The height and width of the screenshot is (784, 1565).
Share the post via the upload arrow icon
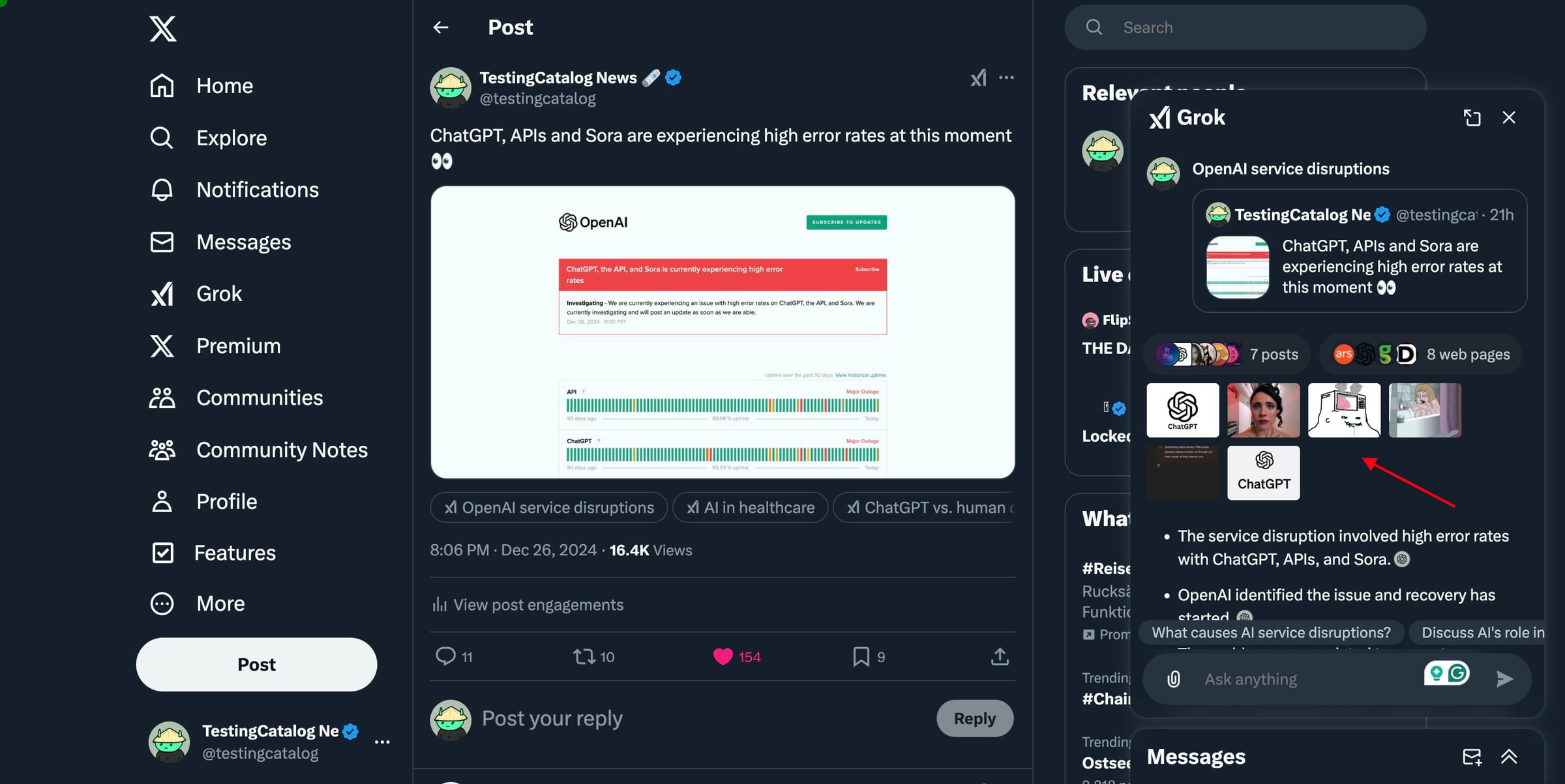(x=1000, y=656)
